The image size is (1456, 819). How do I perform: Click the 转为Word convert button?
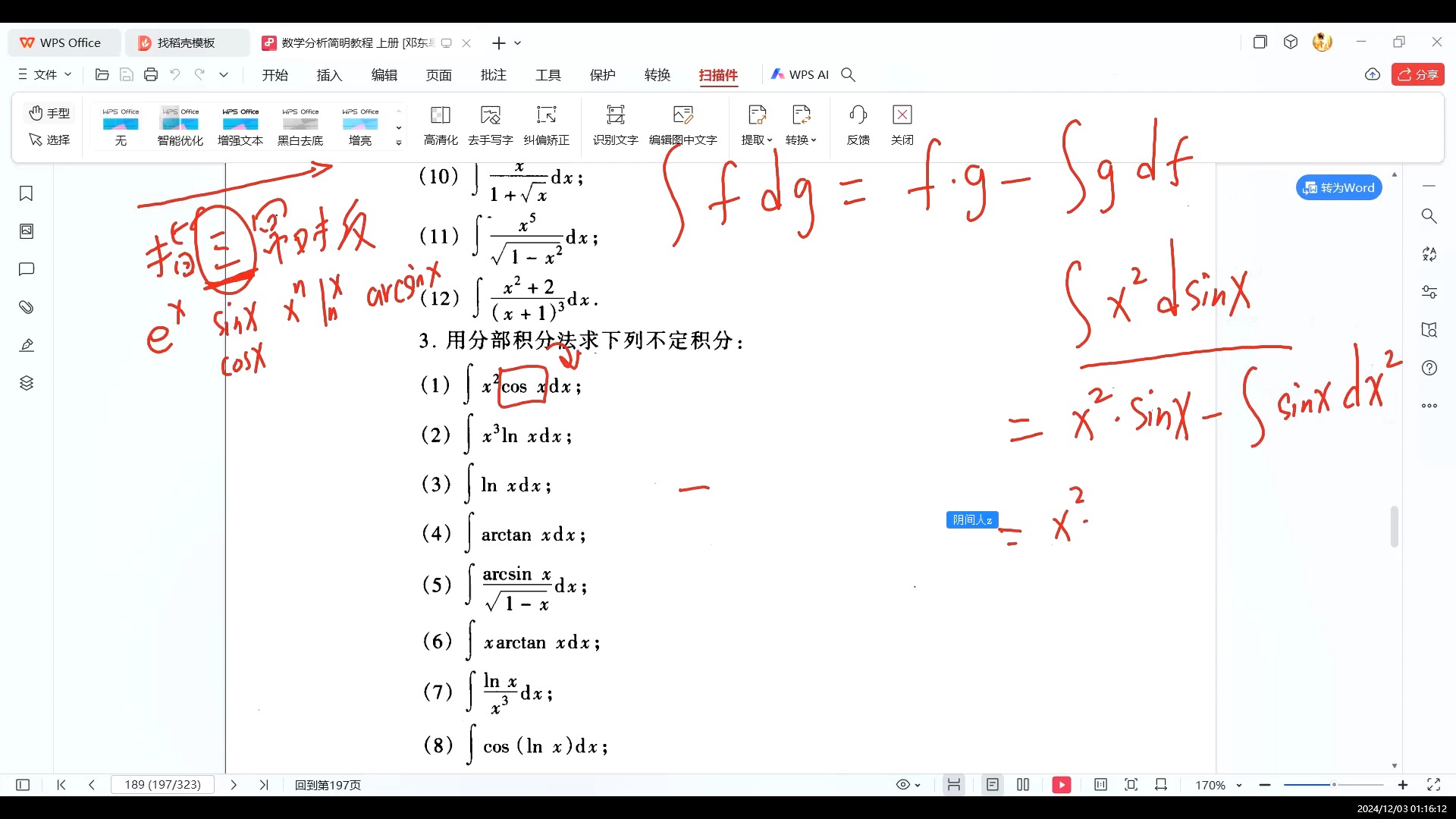[x=1338, y=187]
